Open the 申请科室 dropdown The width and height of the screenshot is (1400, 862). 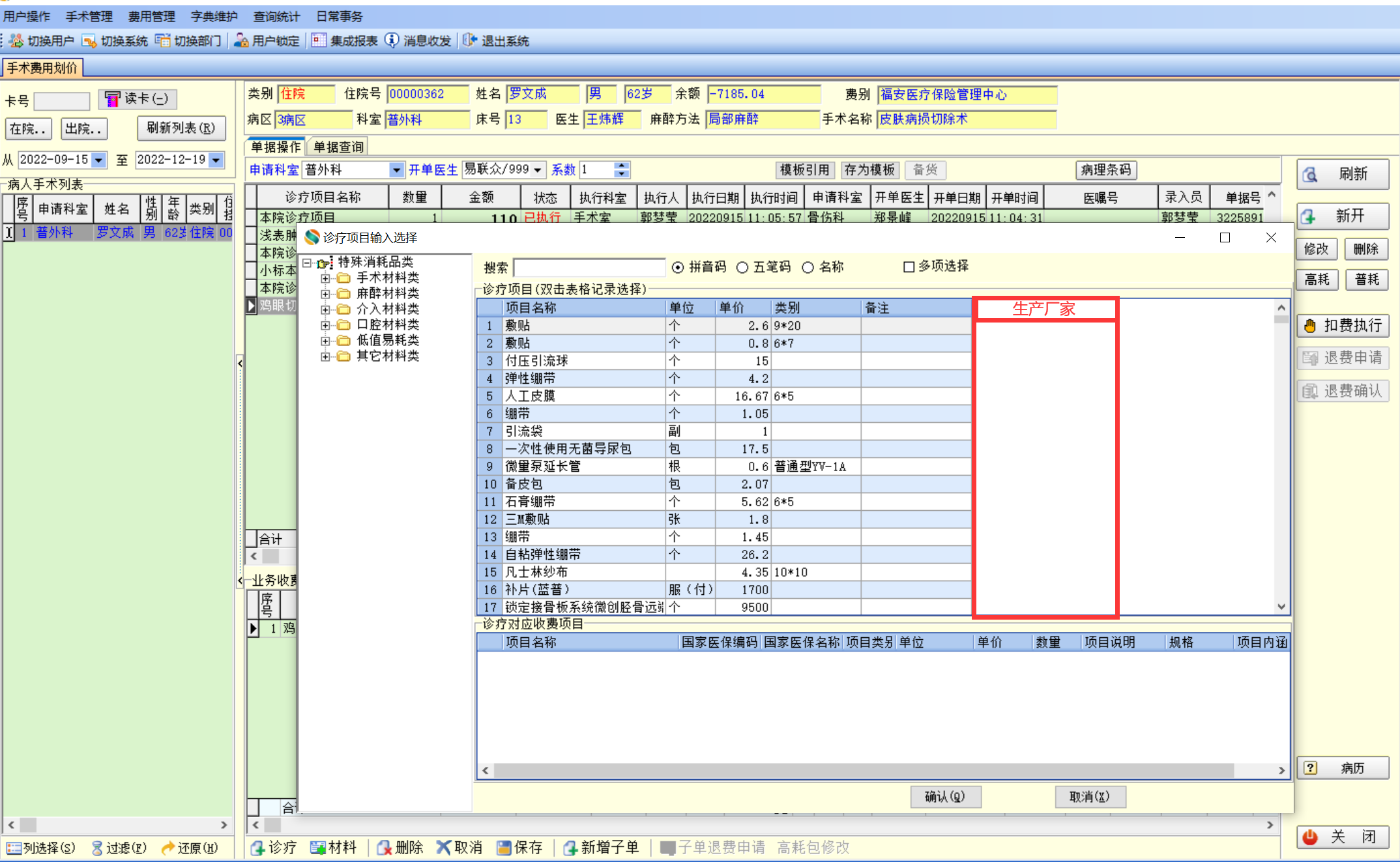pyautogui.click(x=396, y=170)
